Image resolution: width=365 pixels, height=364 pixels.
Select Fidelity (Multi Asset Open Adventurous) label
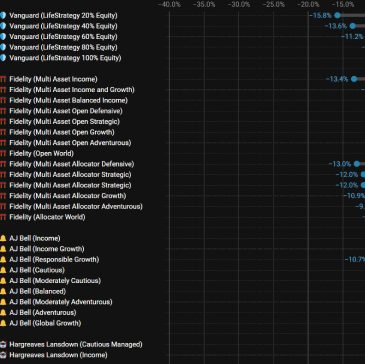pyautogui.click(x=70, y=143)
